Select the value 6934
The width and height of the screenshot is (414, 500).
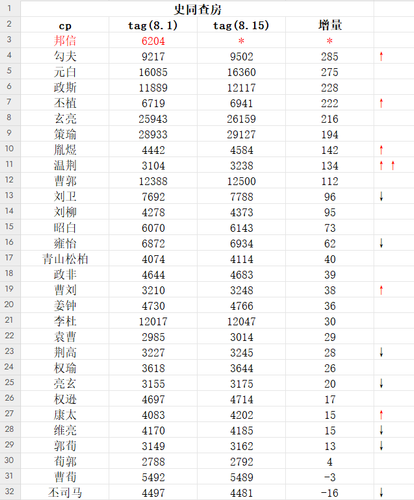coord(241,243)
